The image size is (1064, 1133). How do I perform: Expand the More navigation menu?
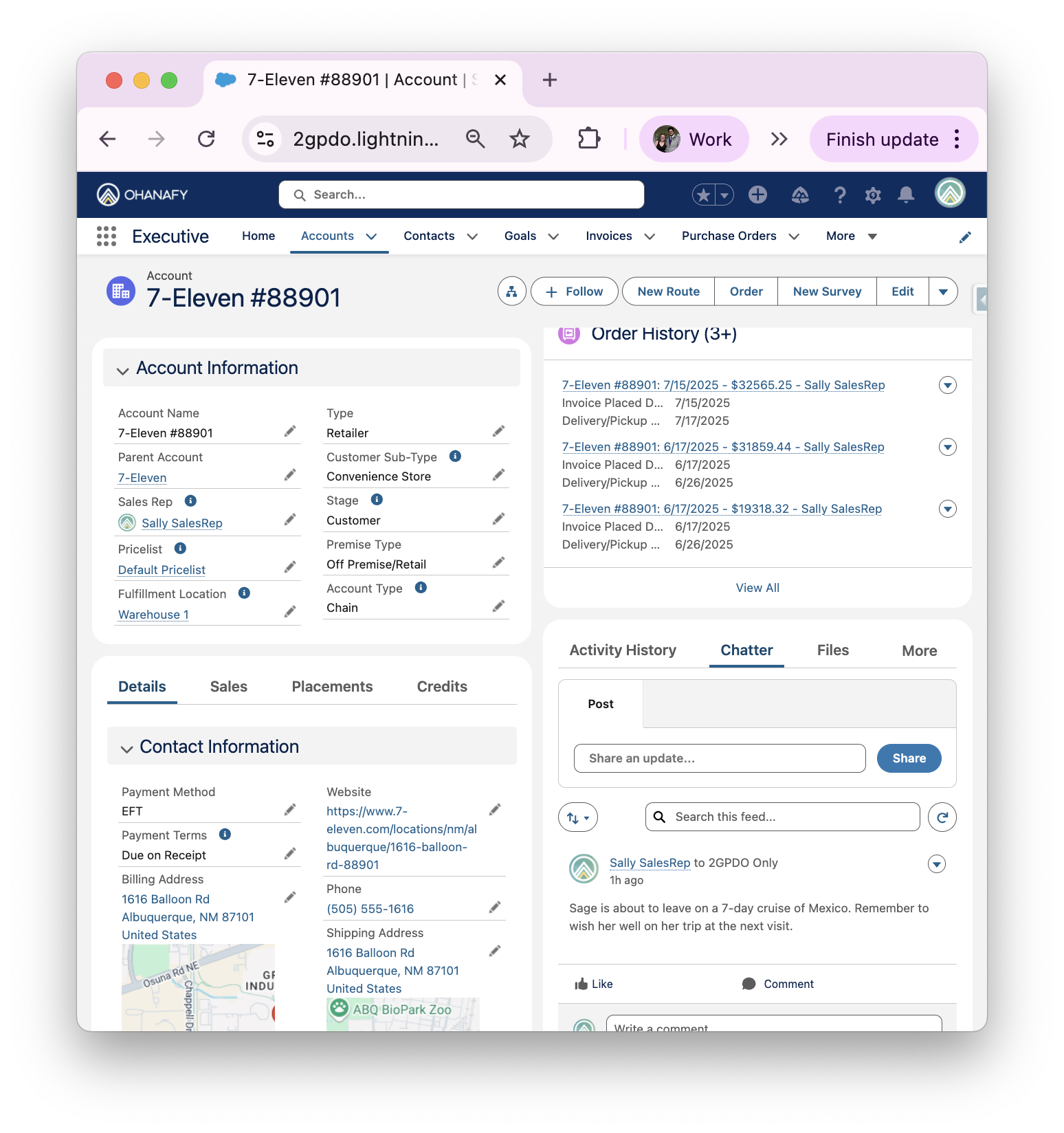[852, 236]
